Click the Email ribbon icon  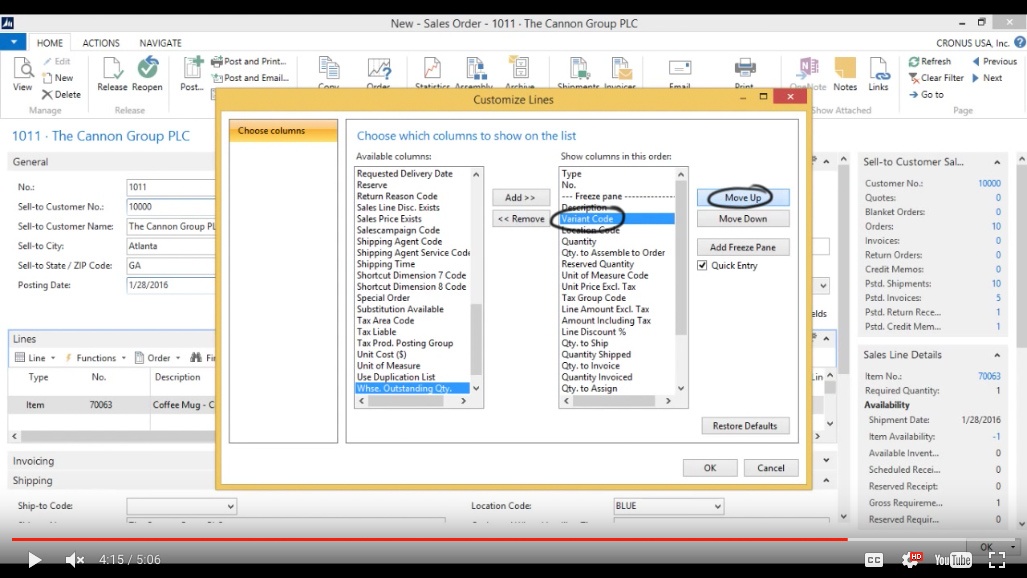point(679,73)
